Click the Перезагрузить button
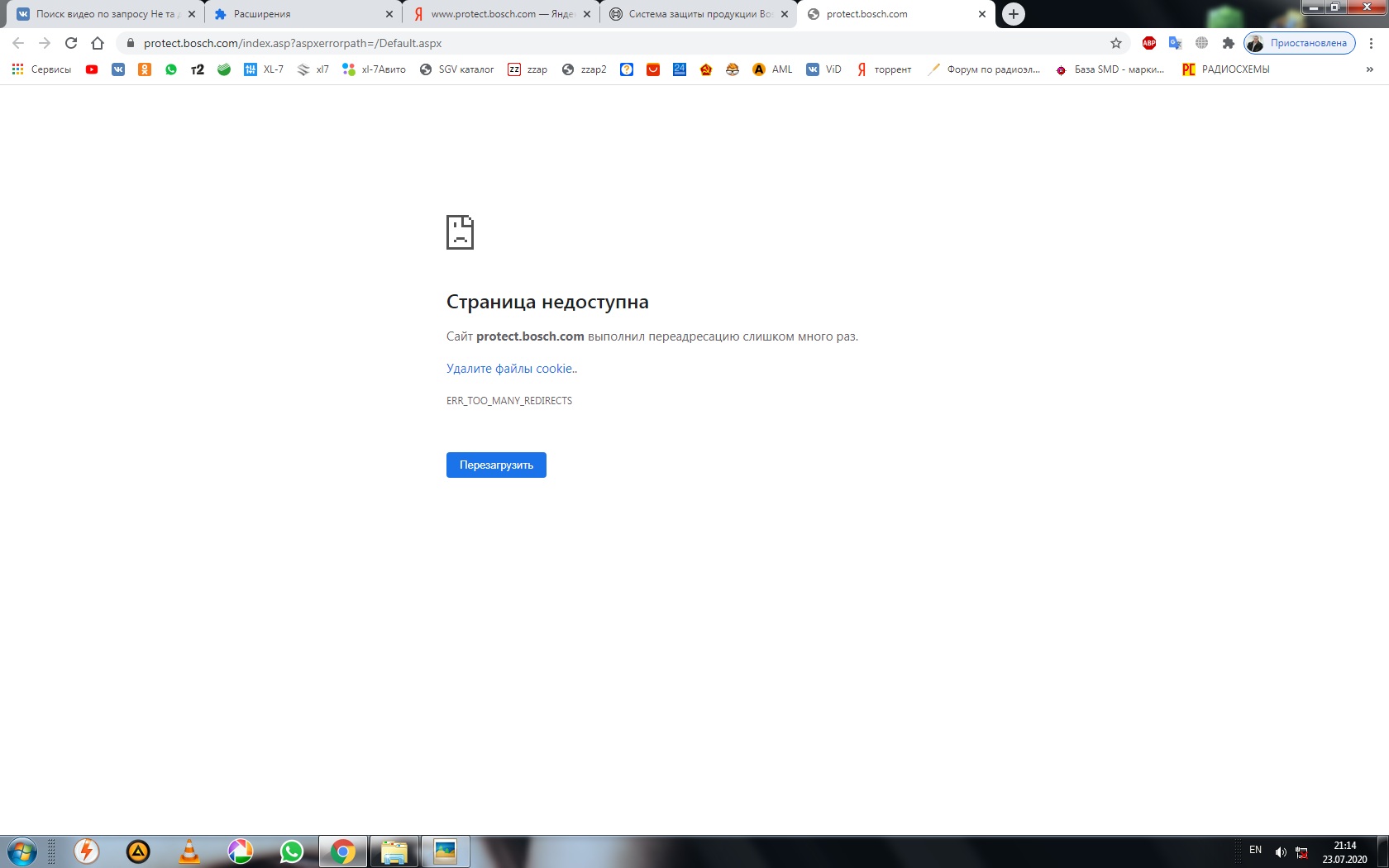Screen dimensions: 1389x868 point(496,465)
